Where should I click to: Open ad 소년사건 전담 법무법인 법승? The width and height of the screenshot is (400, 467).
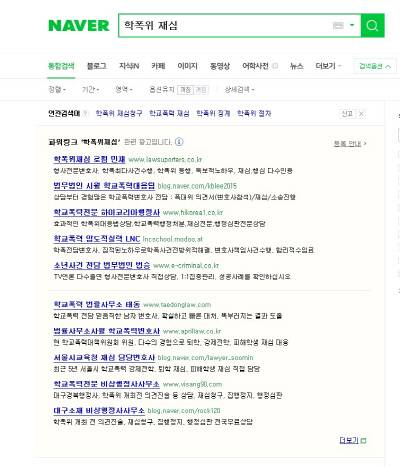pyautogui.click(x=102, y=265)
